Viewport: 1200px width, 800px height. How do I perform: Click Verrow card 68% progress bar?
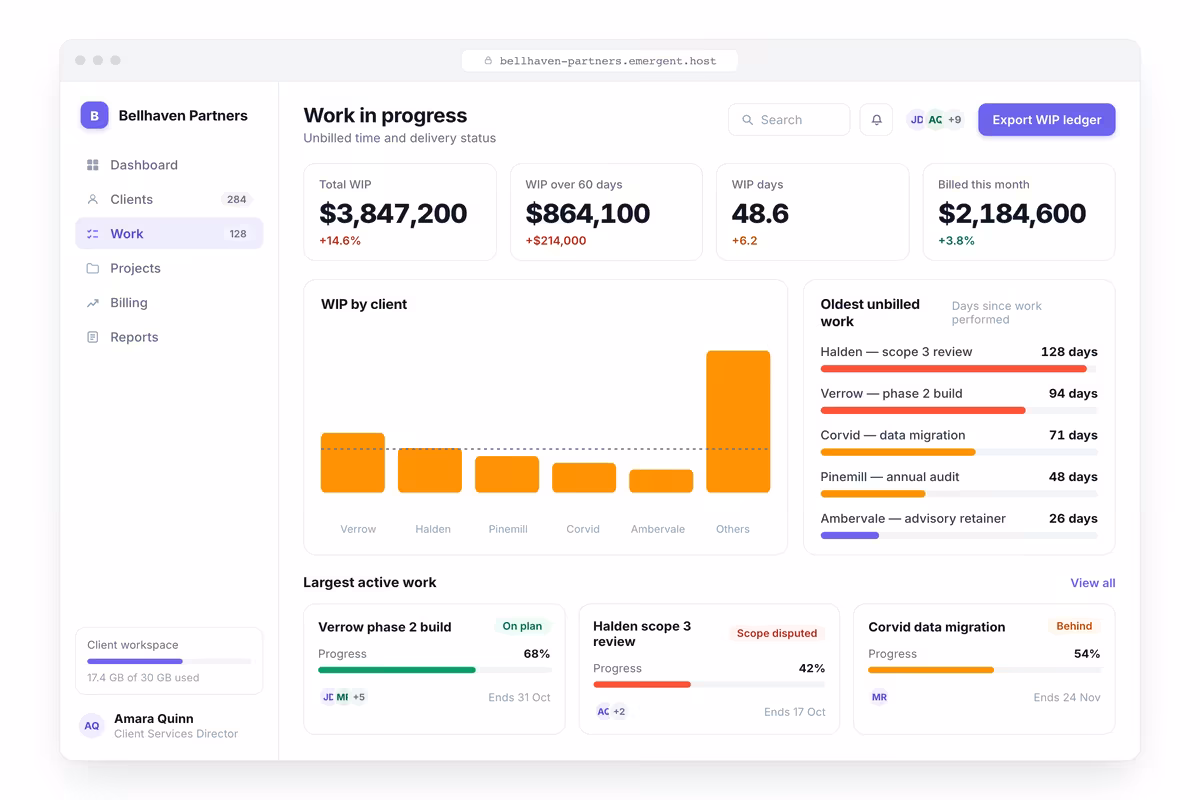(434, 670)
